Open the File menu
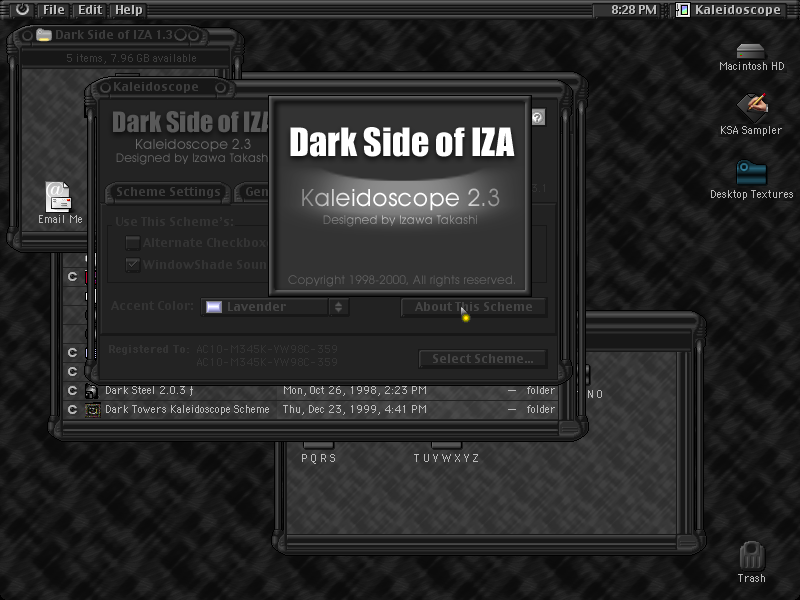The height and width of the screenshot is (600, 800). point(54,10)
